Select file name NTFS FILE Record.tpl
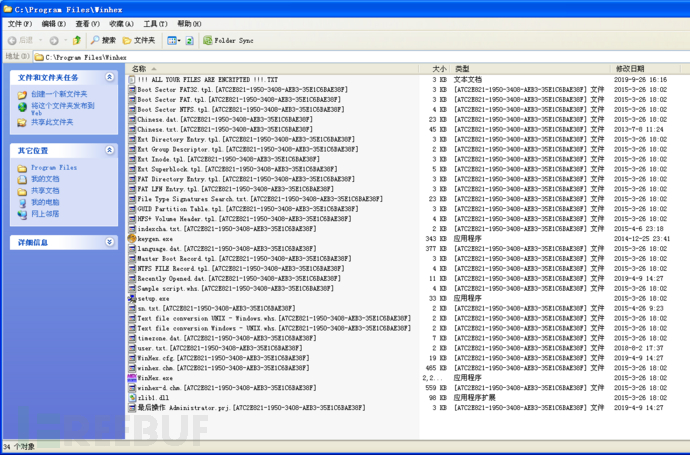 tap(241, 268)
